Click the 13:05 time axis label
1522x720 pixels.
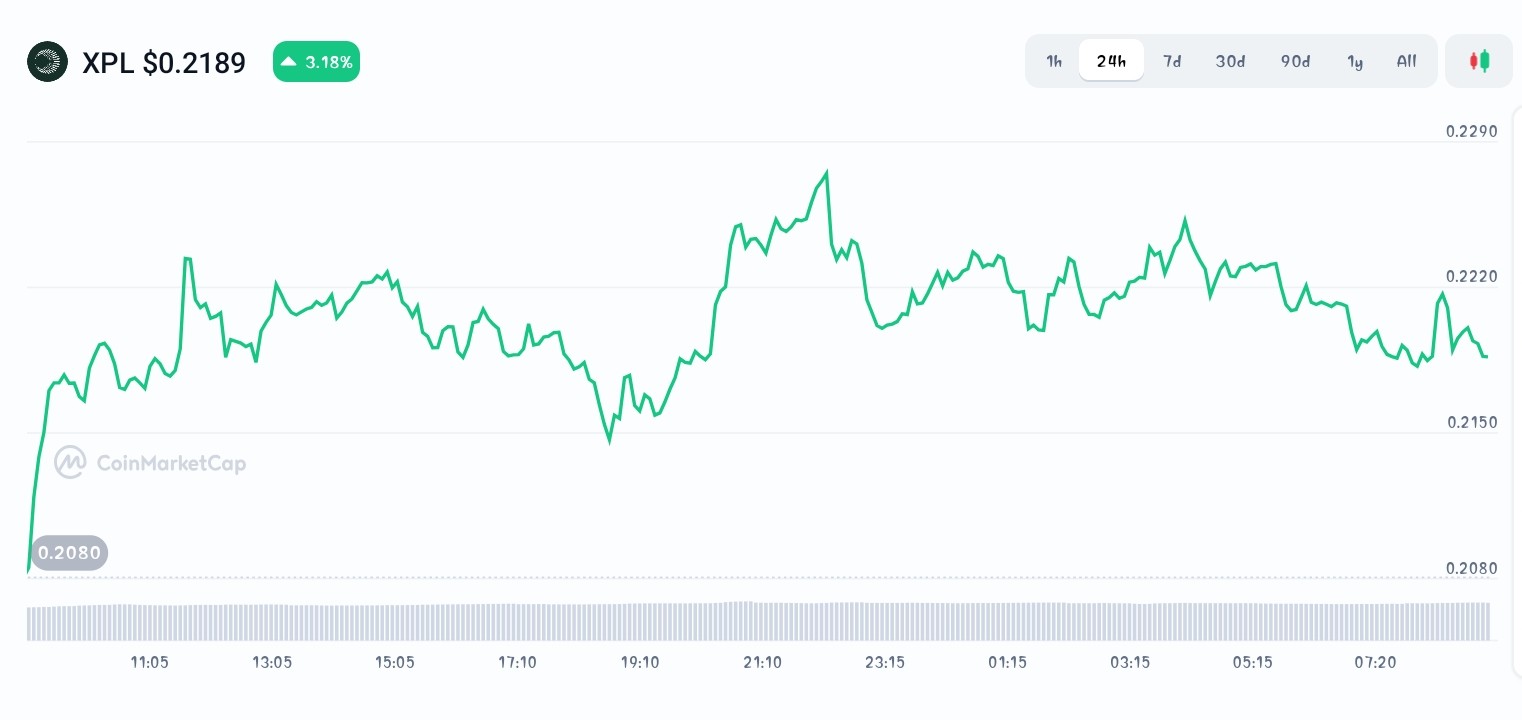[x=272, y=662]
